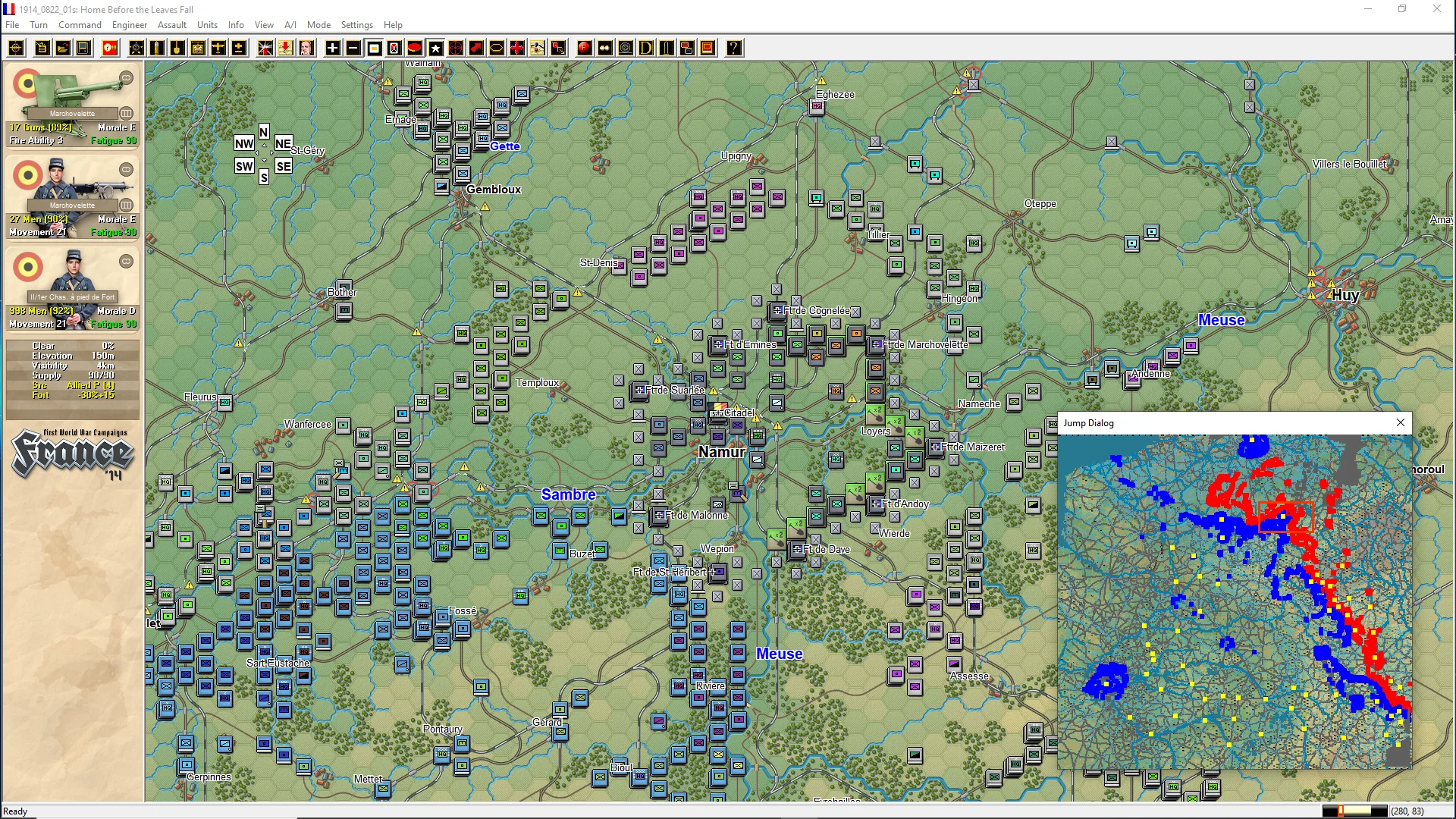
Task: Click the NW compass direction button
Action: pos(244,144)
